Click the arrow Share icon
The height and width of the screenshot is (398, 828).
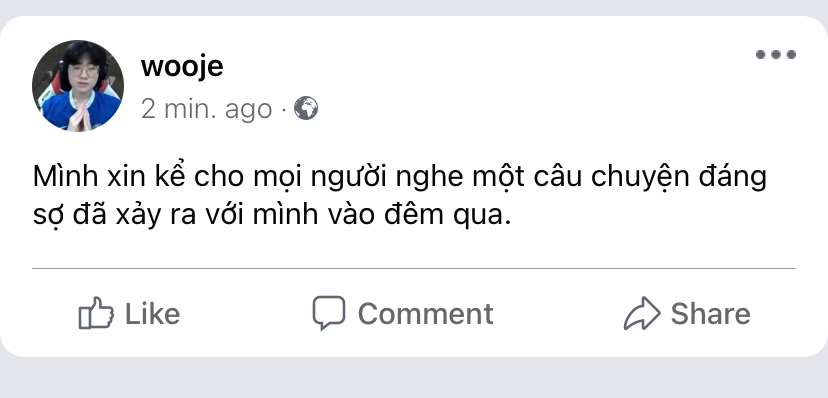coord(642,313)
